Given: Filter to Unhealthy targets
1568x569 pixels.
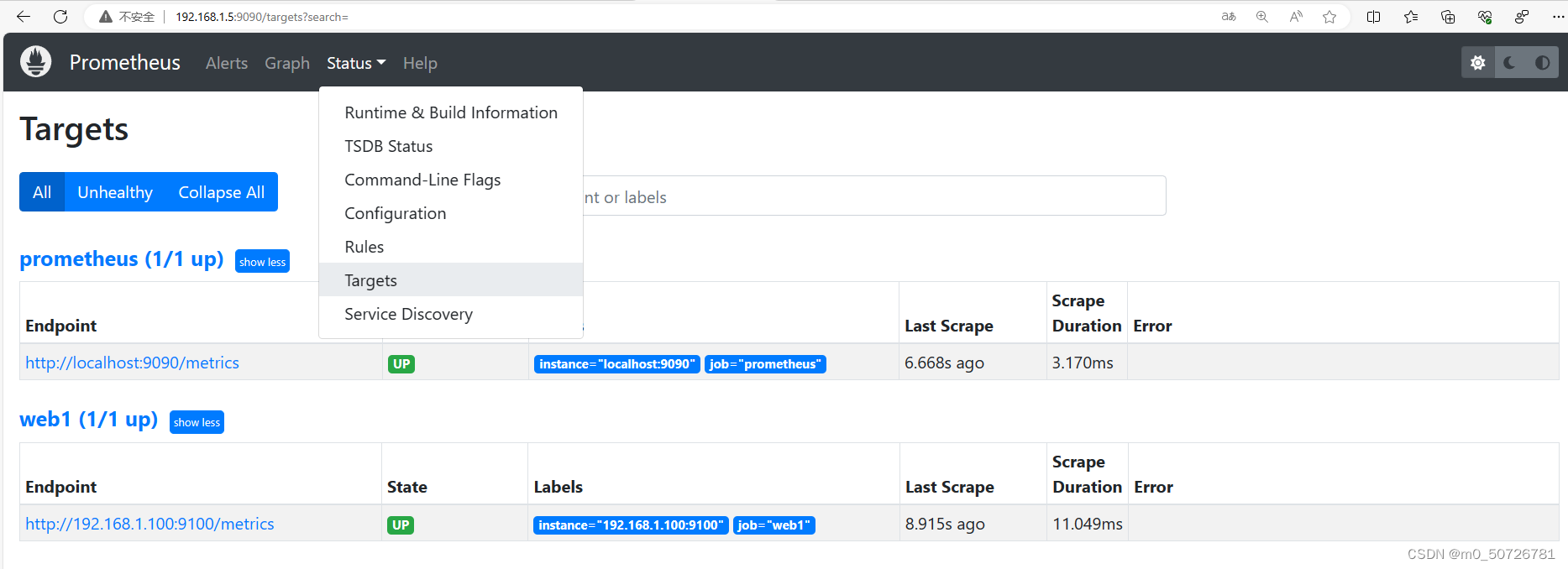Looking at the screenshot, I should click(x=115, y=192).
